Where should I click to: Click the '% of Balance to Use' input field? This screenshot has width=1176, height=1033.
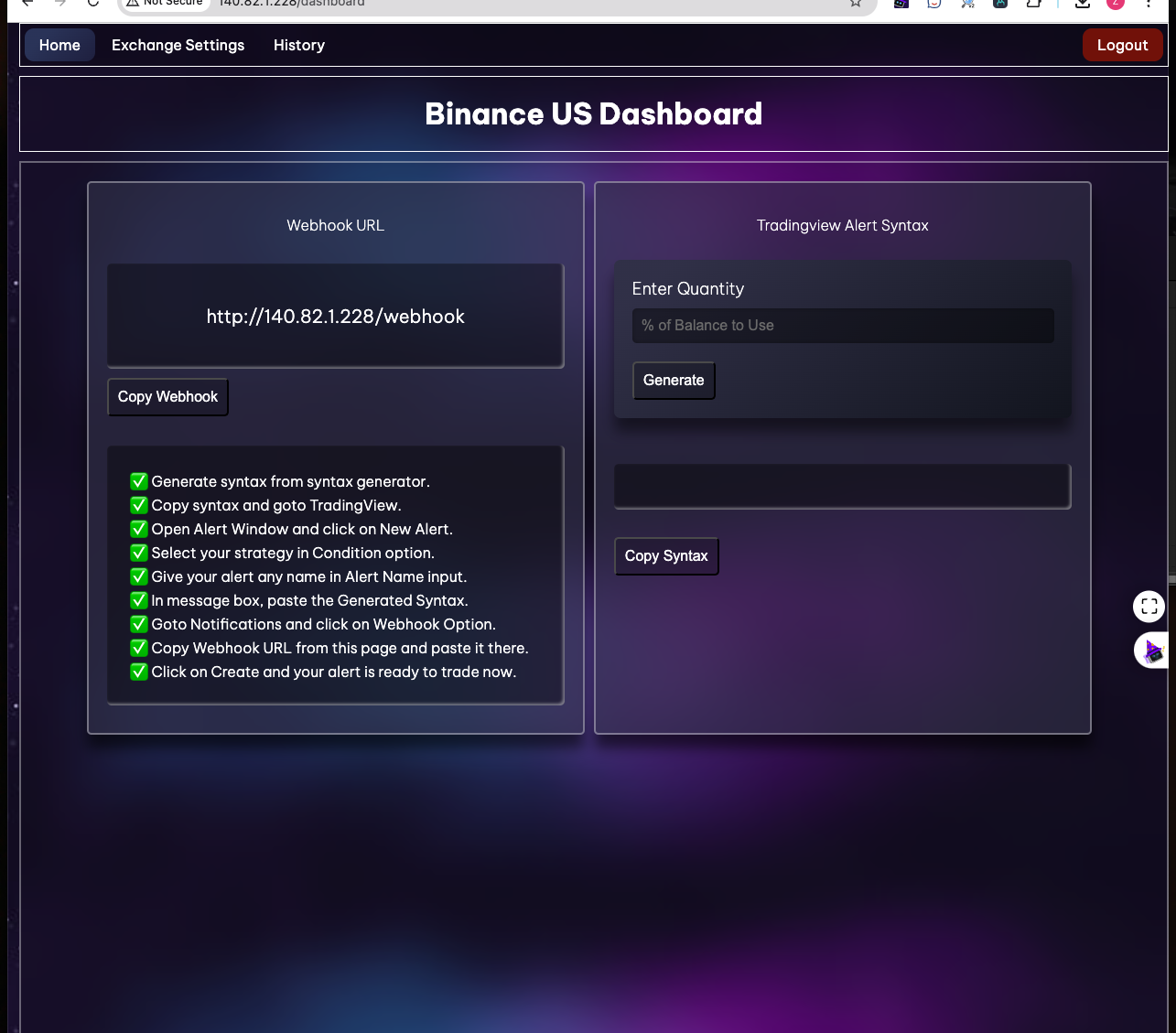click(x=842, y=325)
